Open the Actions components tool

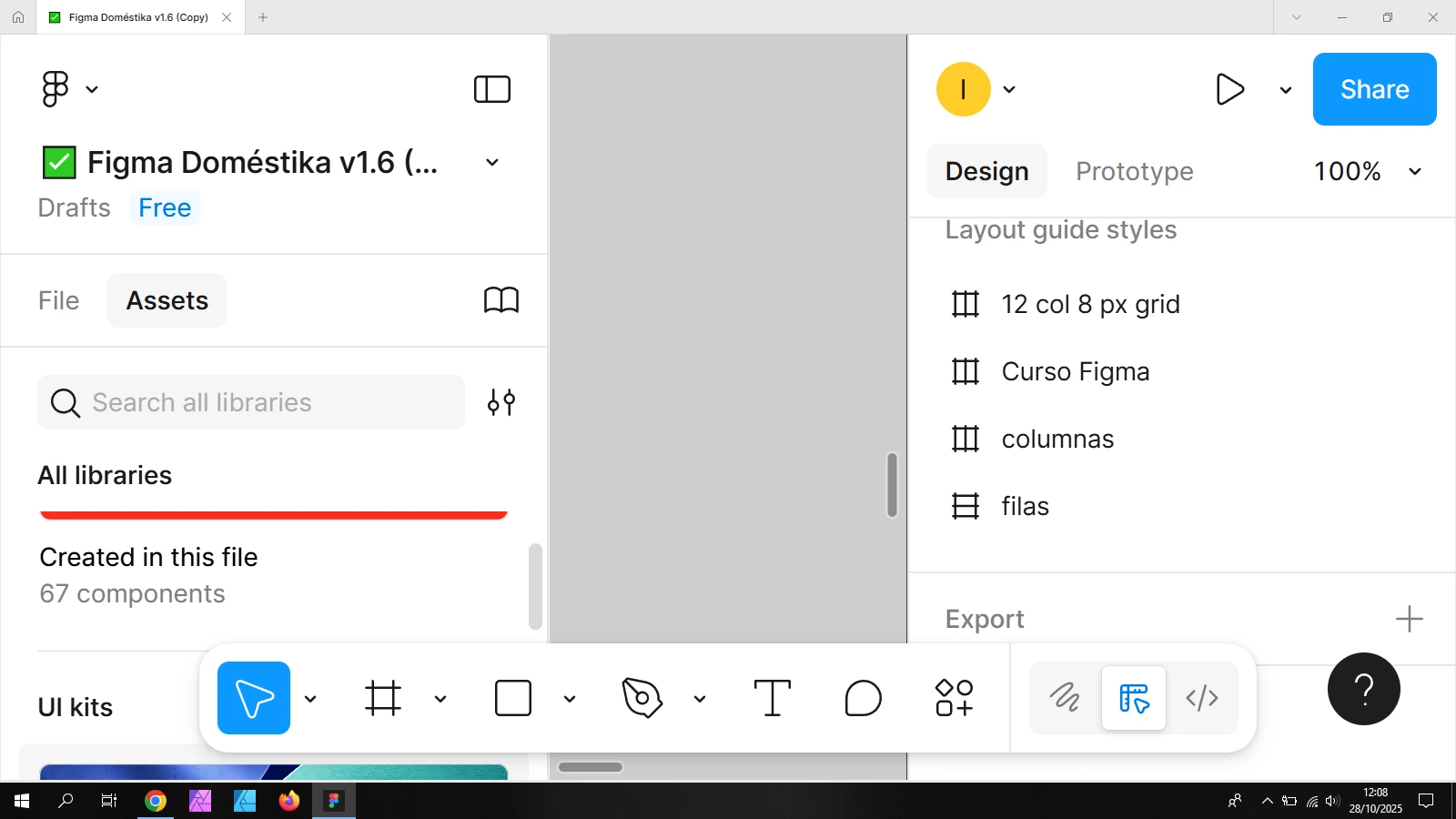[955, 698]
